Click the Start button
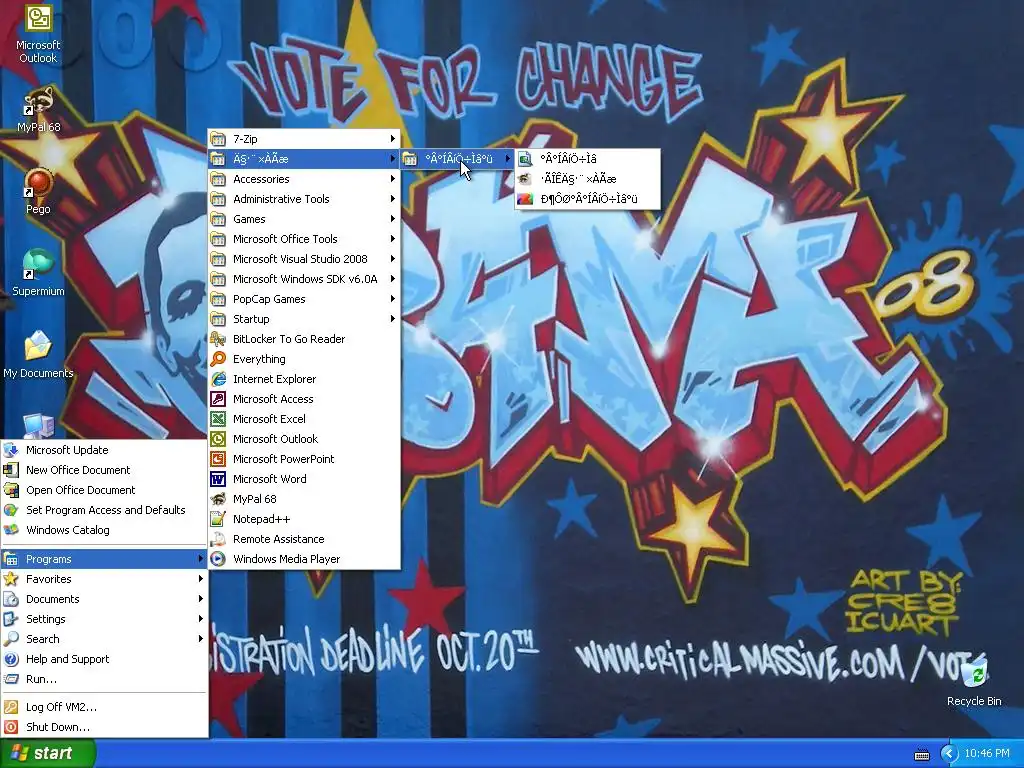The image size is (1024, 768). click(x=47, y=753)
